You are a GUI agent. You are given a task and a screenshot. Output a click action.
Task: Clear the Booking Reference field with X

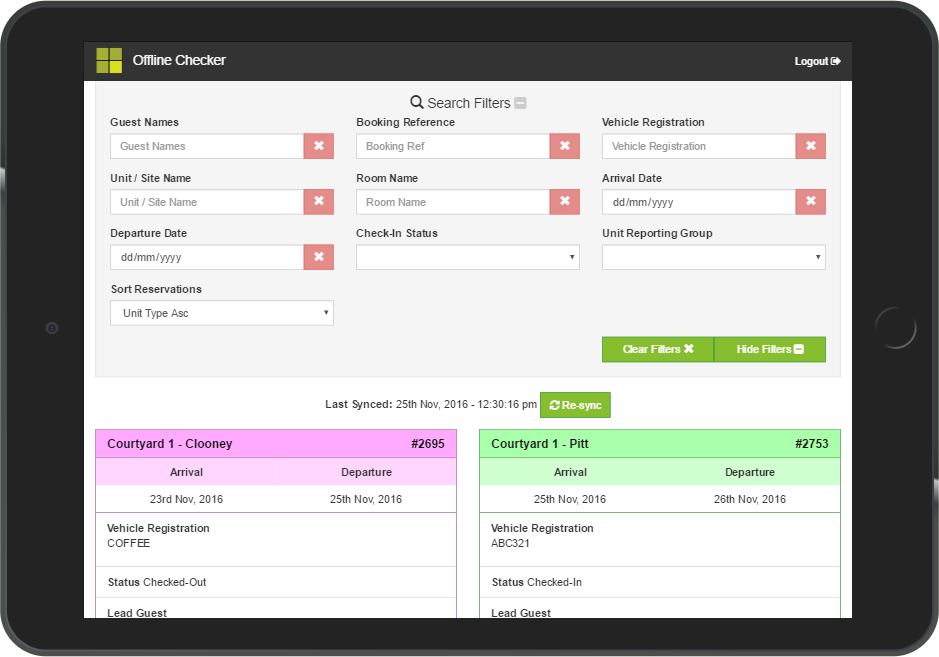pyautogui.click(x=564, y=146)
